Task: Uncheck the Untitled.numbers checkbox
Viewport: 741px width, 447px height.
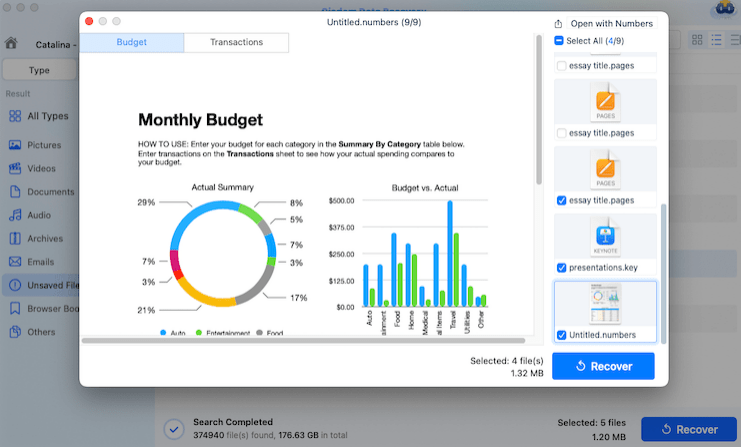Action: (x=561, y=334)
